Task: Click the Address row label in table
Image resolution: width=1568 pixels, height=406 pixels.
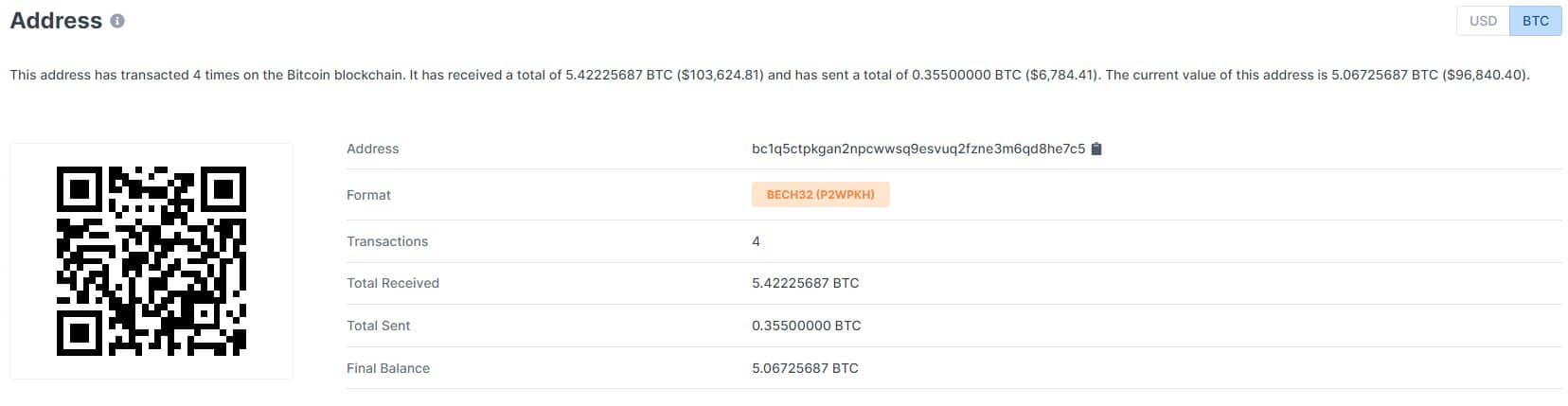Action: [373, 149]
